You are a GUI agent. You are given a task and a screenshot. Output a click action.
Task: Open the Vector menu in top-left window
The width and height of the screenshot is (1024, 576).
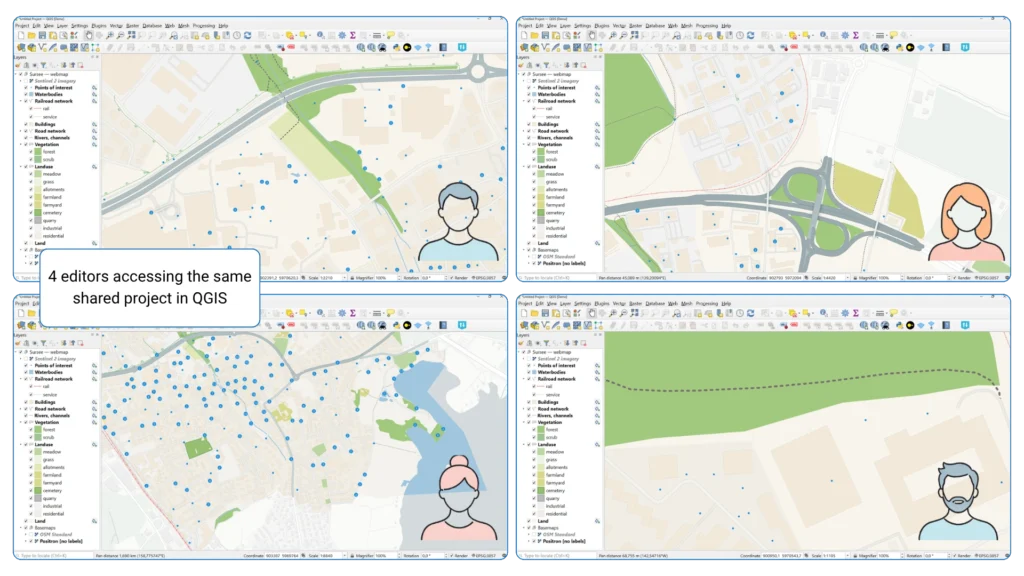[x=117, y=25]
